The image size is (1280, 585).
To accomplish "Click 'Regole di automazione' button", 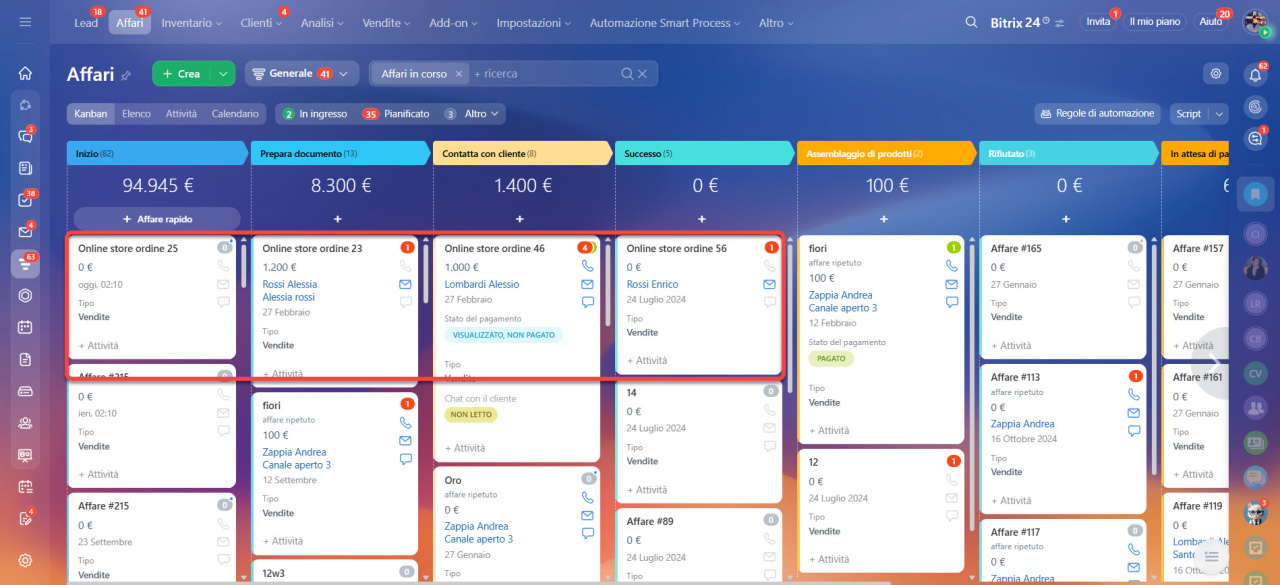I will pos(1096,114).
